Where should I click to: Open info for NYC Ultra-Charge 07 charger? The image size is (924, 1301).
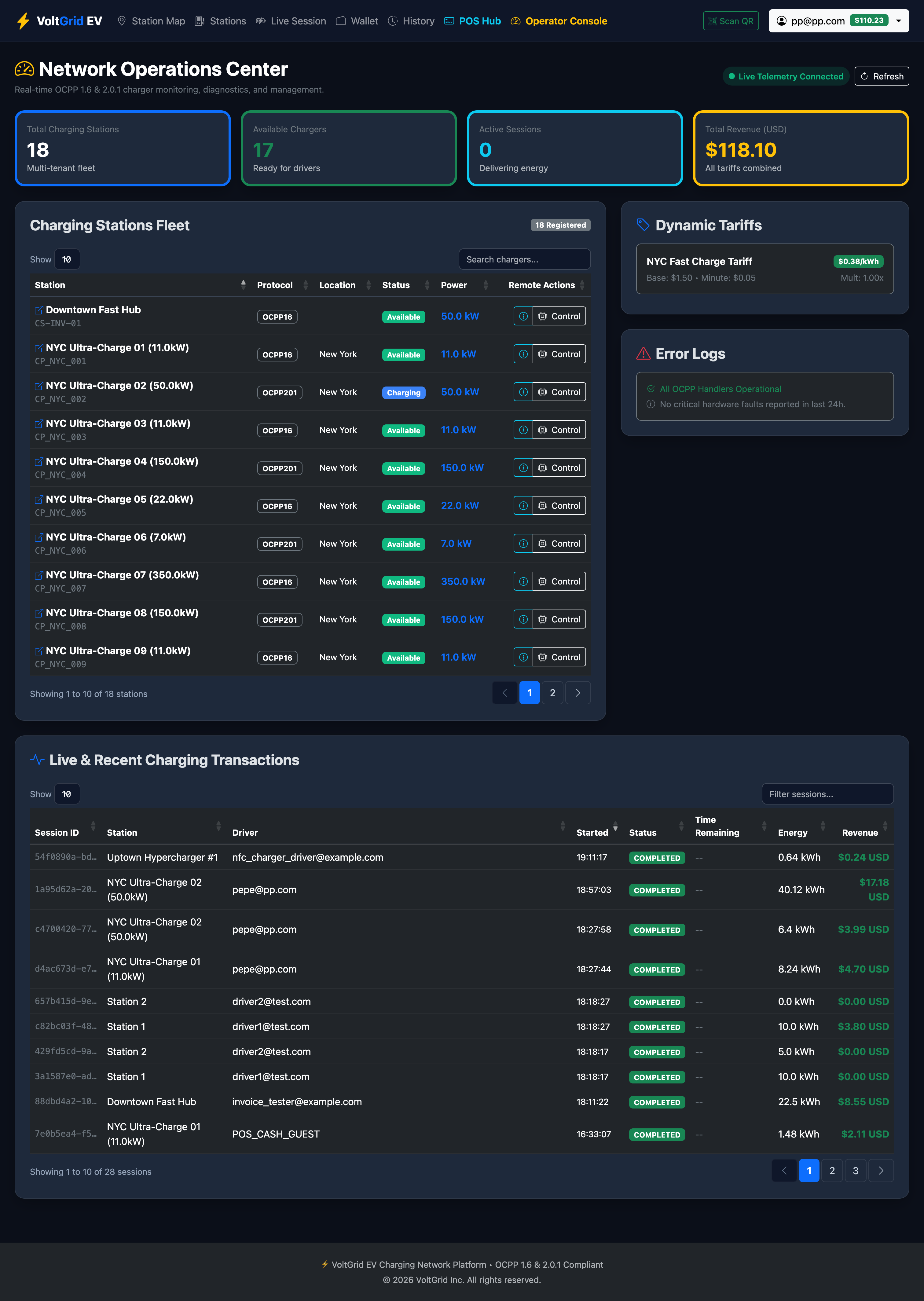(x=523, y=581)
